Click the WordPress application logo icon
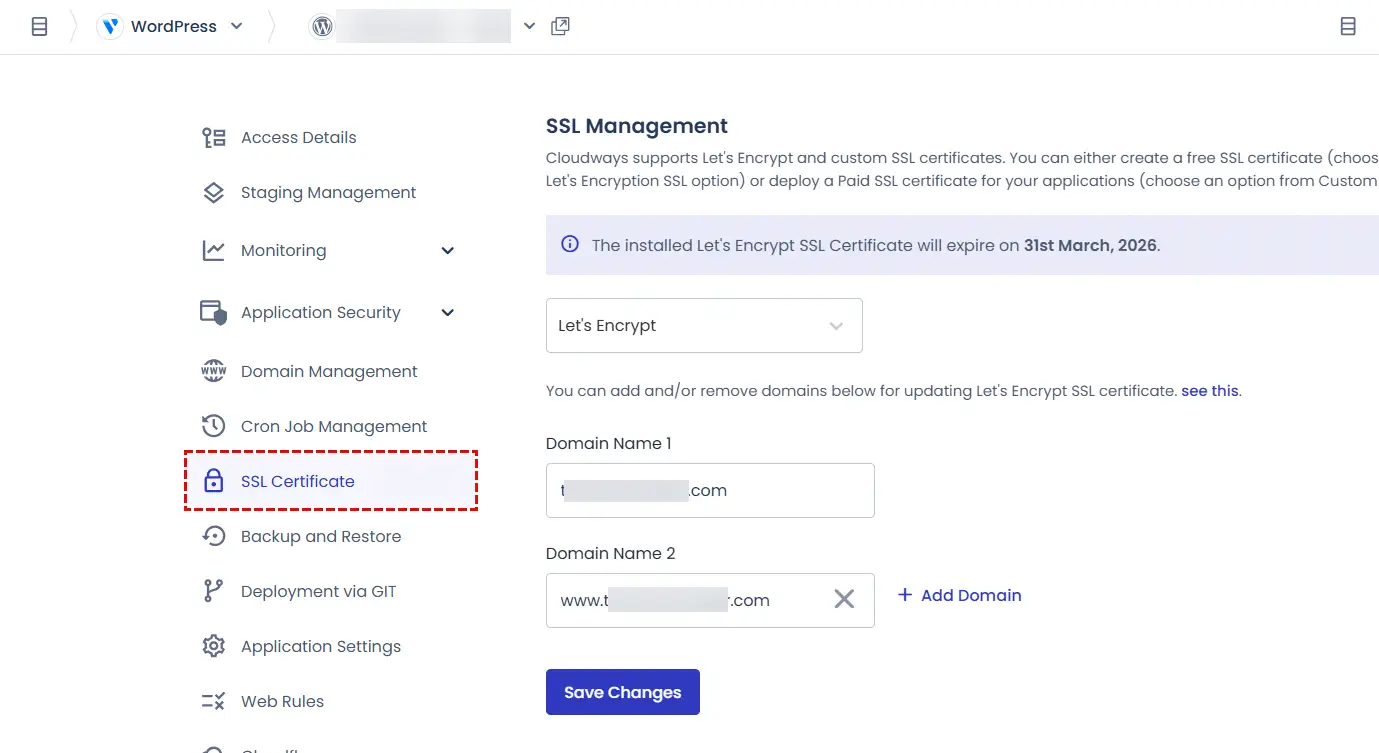 pyautogui.click(x=322, y=27)
